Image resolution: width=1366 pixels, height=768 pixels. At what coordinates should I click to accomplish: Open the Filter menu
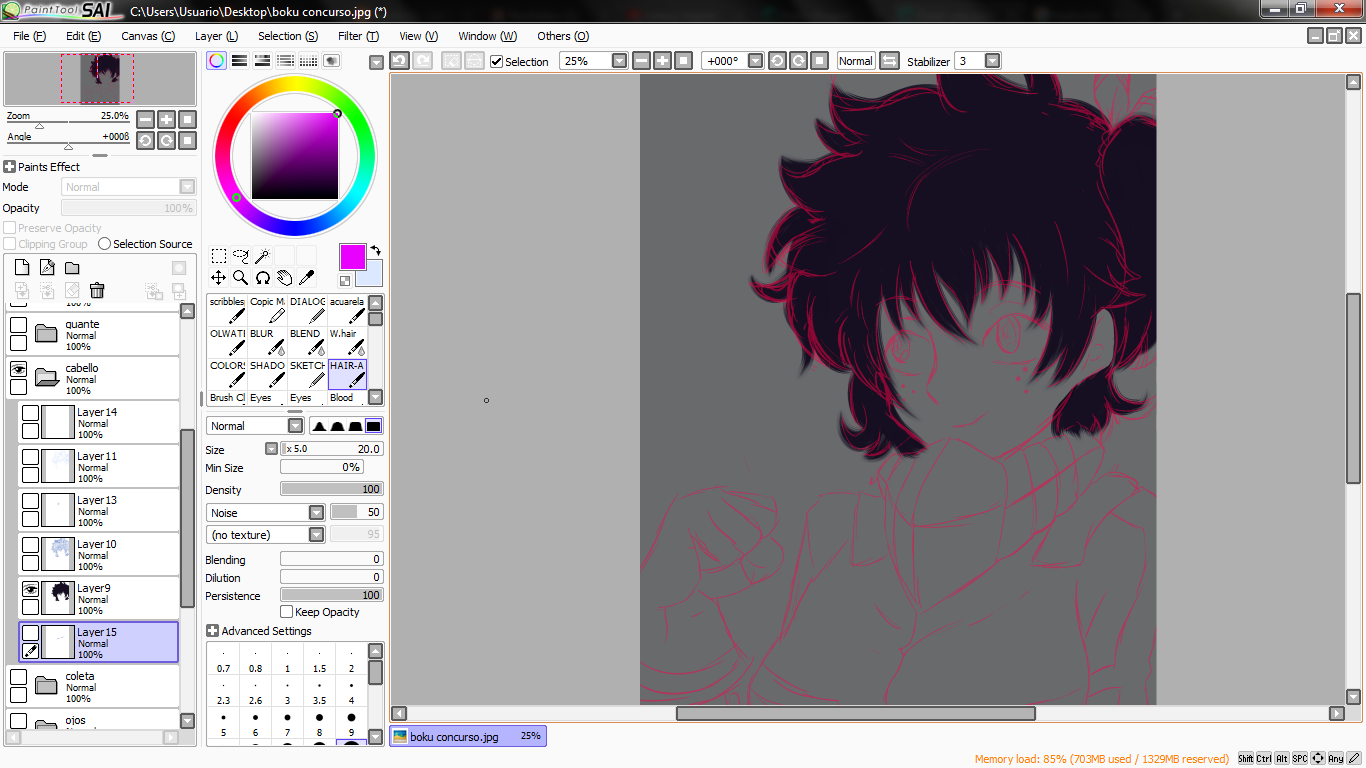click(358, 36)
